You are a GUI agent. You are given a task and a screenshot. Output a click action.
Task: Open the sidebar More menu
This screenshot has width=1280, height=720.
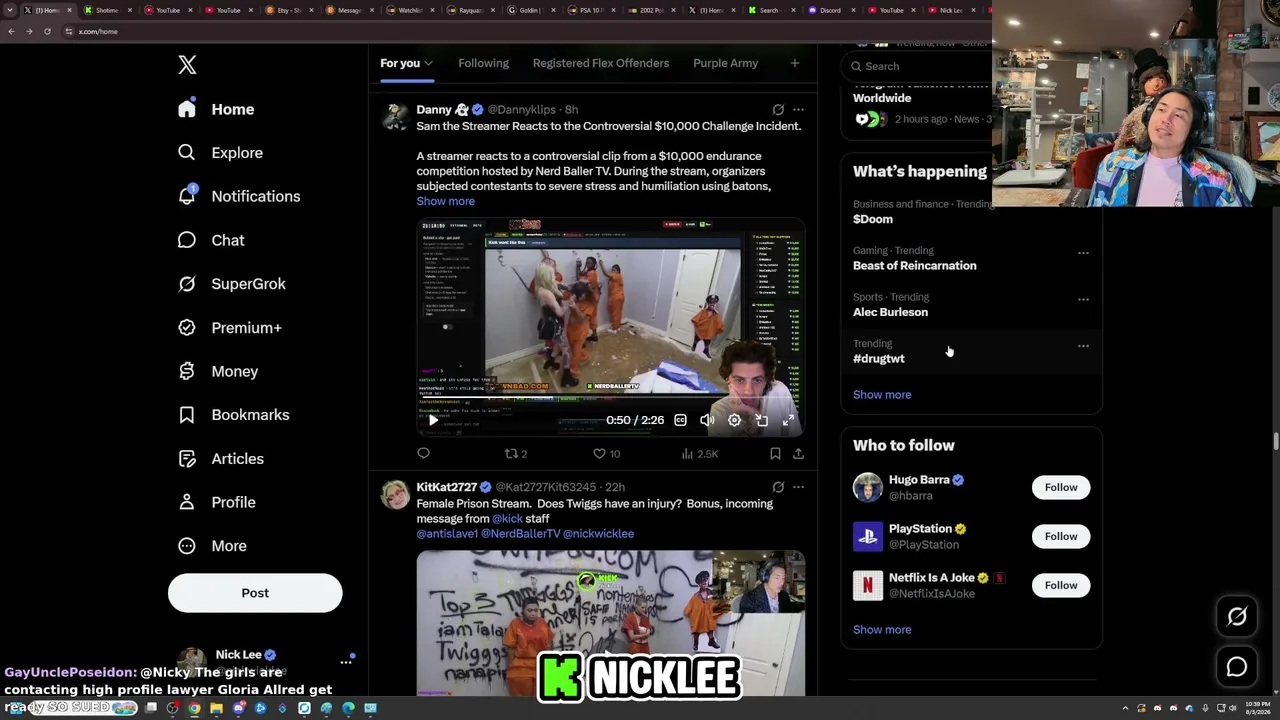[212, 546]
